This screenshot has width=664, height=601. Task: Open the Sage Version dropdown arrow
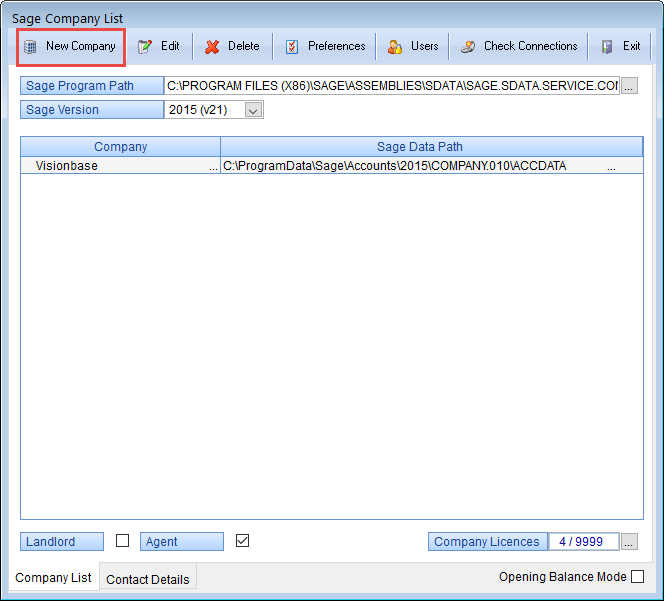[253, 110]
